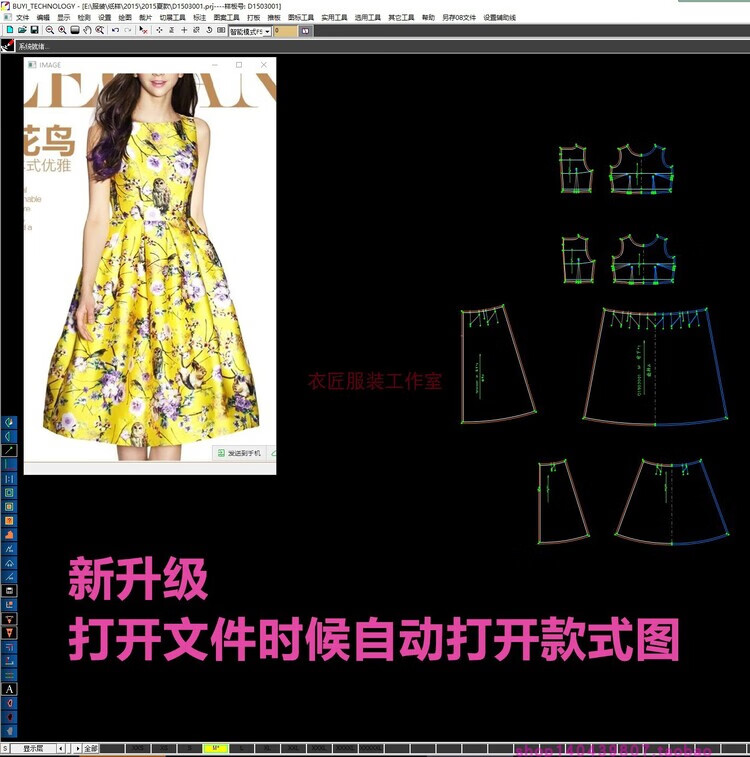The height and width of the screenshot is (757, 750).
Task: Open the 切展工具 menu
Action: [172, 17]
